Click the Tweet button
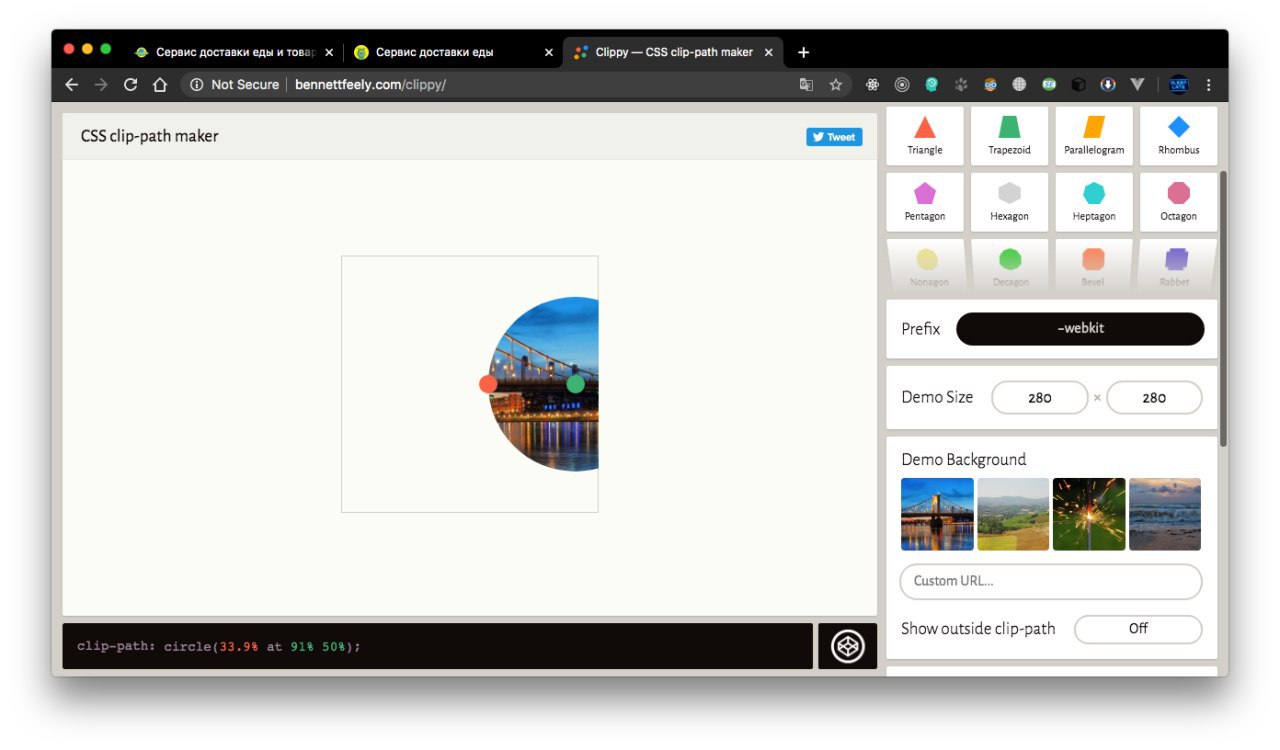This screenshot has height=750, width=1280. pyautogui.click(x=834, y=137)
